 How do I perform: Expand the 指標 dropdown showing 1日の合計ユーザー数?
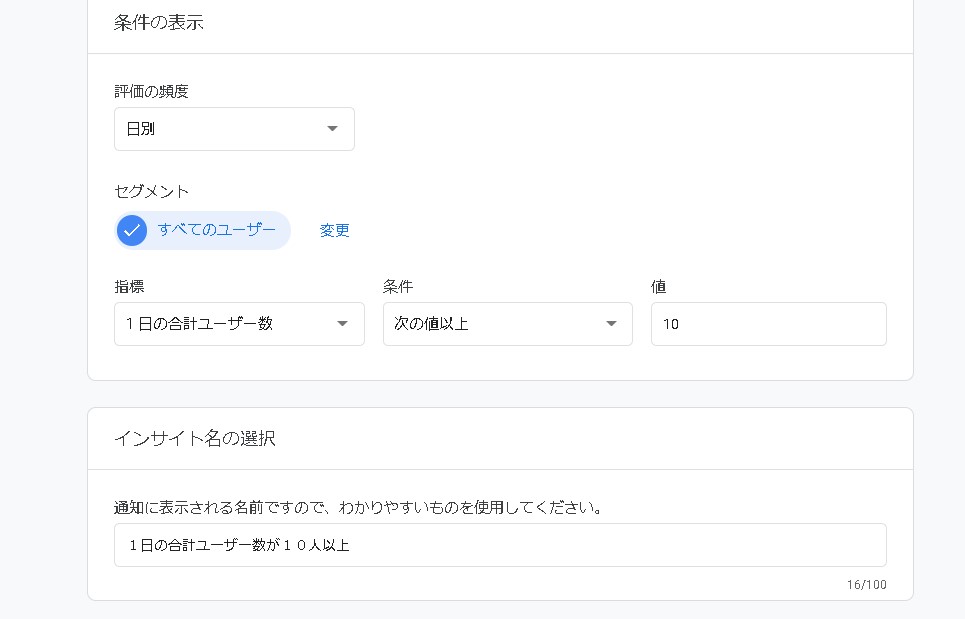pyautogui.click(x=238, y=324)
